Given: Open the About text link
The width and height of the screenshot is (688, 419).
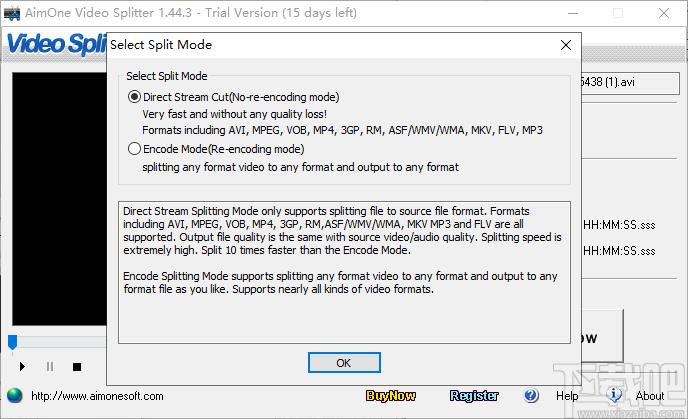Looking at the screenshot, I should pyautogui.click(x=650, y=396).
